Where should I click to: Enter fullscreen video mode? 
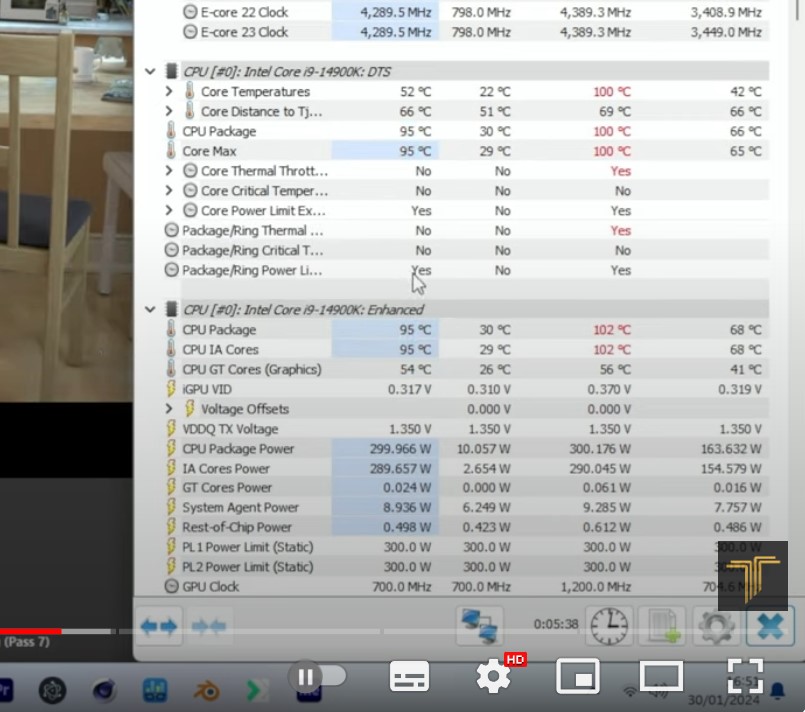745,677
